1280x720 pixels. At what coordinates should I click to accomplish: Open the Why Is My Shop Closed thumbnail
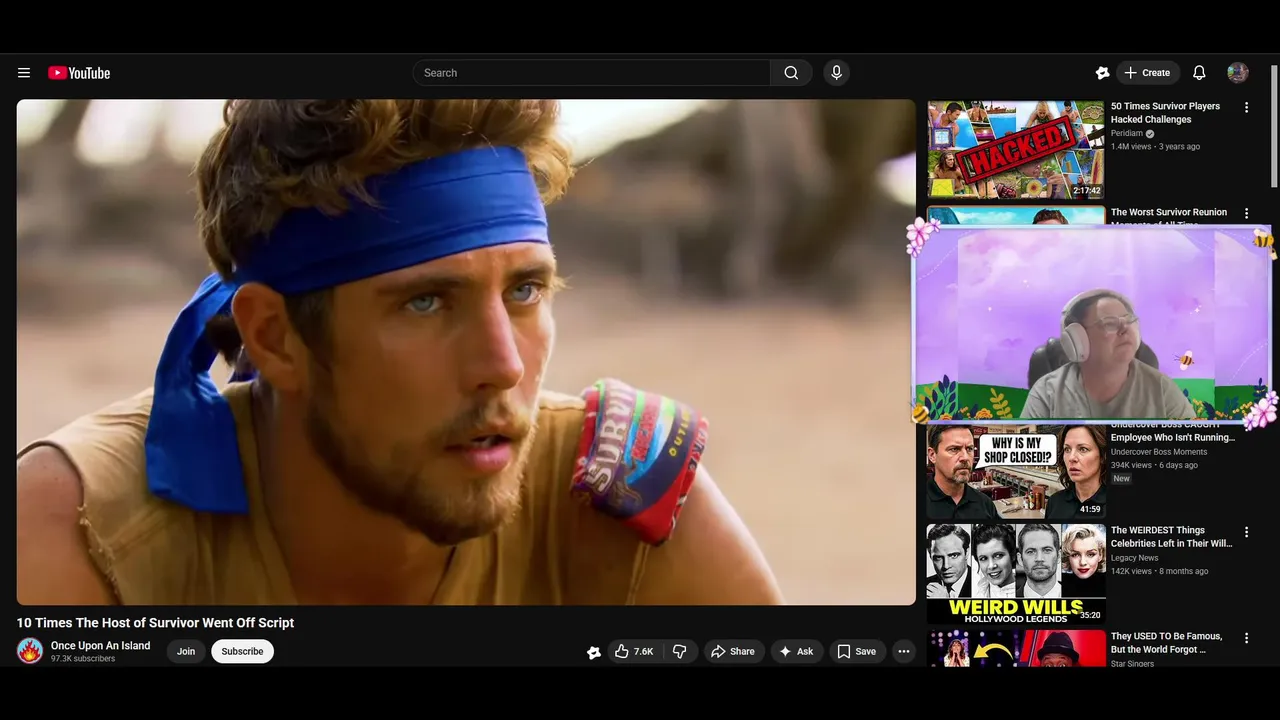pos(1016,471)
